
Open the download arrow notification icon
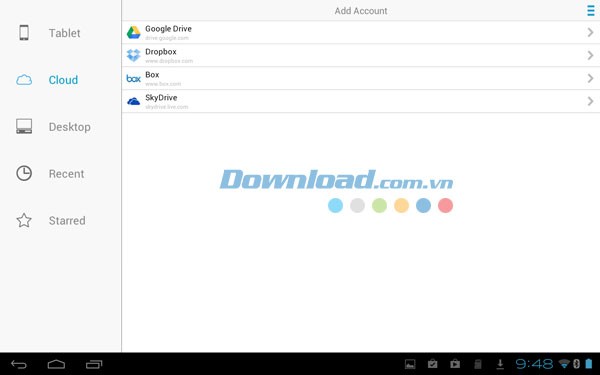500,364
